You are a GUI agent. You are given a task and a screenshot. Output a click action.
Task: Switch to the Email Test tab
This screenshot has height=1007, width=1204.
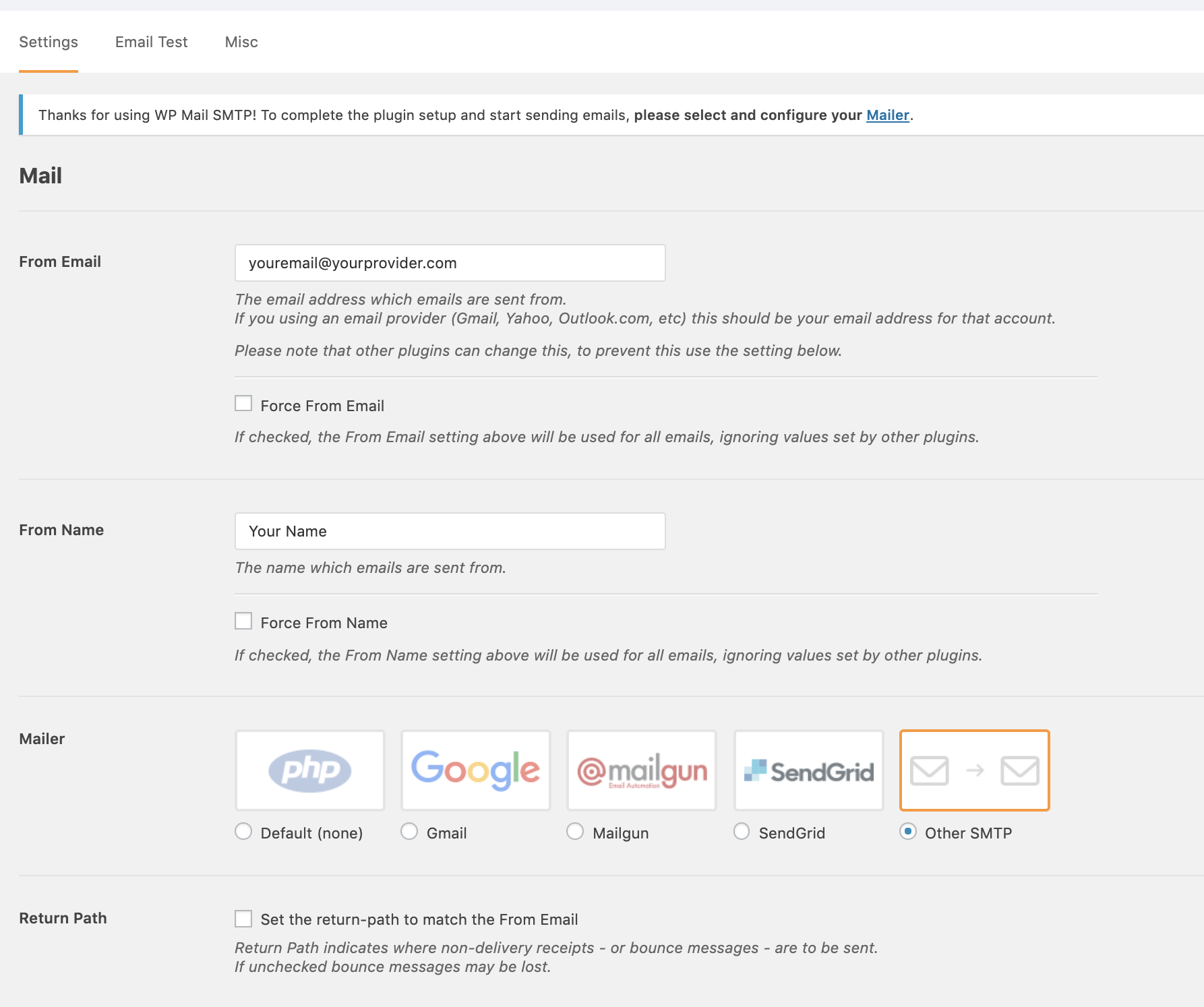[151, 42]
